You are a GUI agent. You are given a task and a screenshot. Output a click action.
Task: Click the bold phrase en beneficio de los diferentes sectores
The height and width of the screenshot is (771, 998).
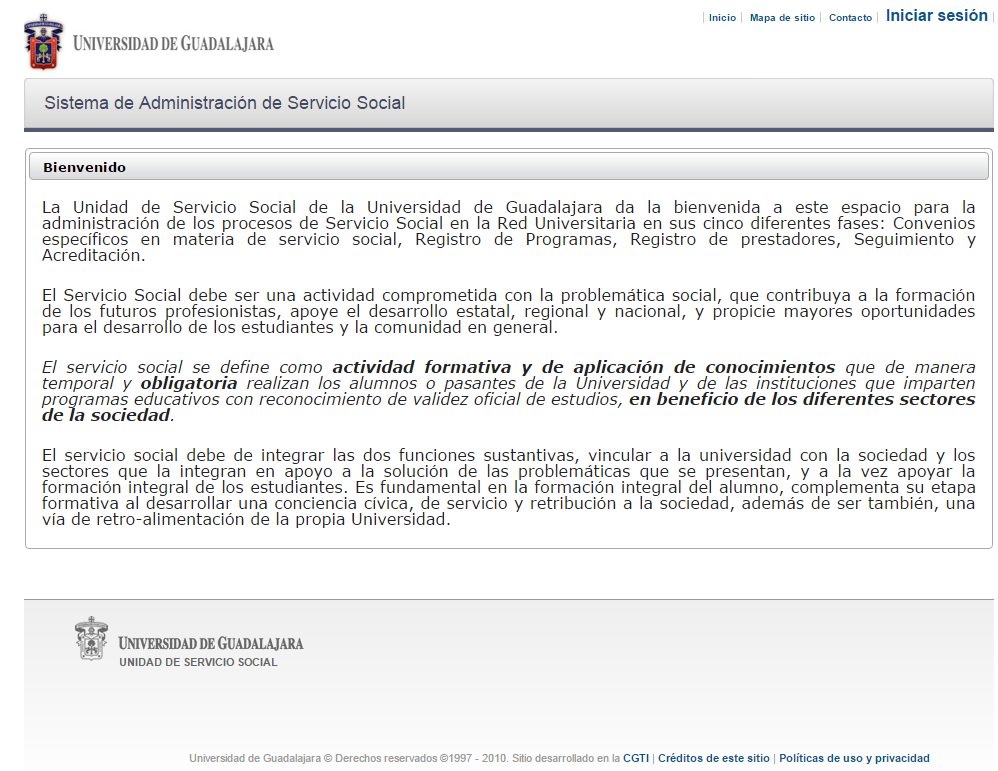tap(801, 399)
